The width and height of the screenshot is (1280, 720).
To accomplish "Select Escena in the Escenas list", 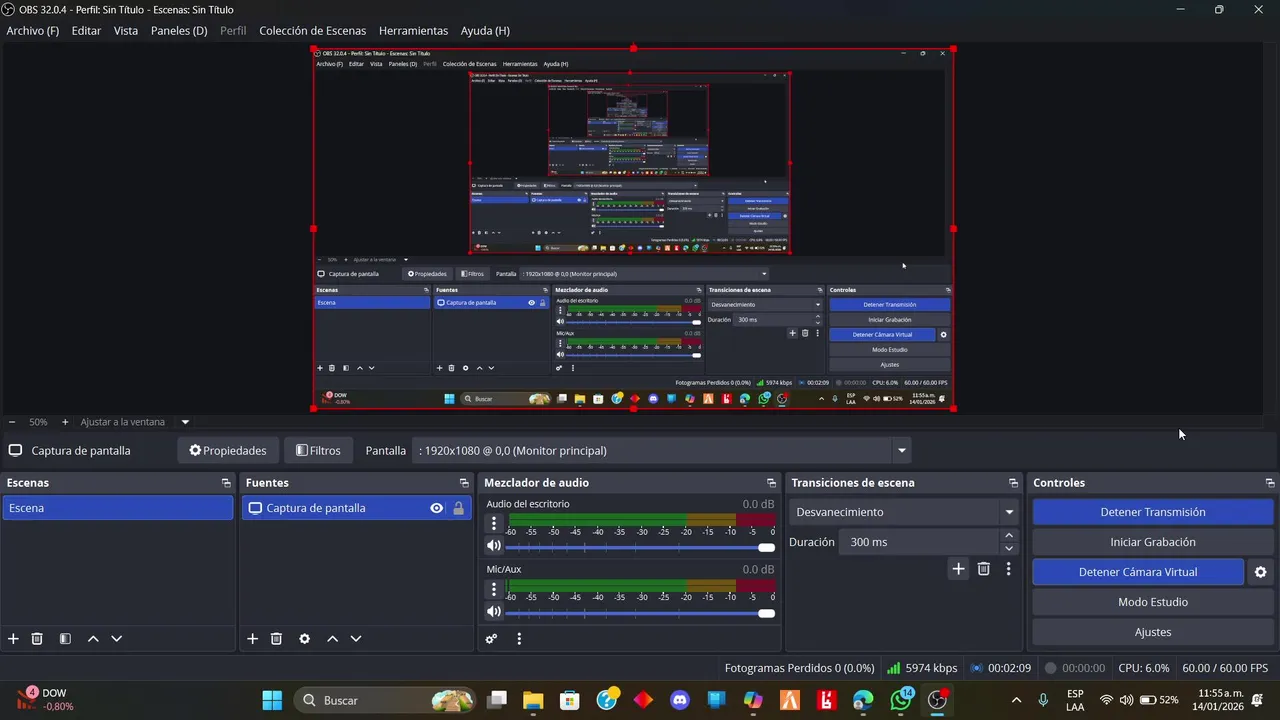I will pyautogui.click(x=117, y=508).
